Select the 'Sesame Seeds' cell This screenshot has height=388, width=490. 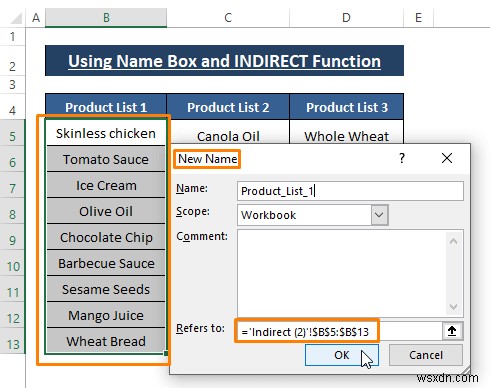click(x=106, y=289)
